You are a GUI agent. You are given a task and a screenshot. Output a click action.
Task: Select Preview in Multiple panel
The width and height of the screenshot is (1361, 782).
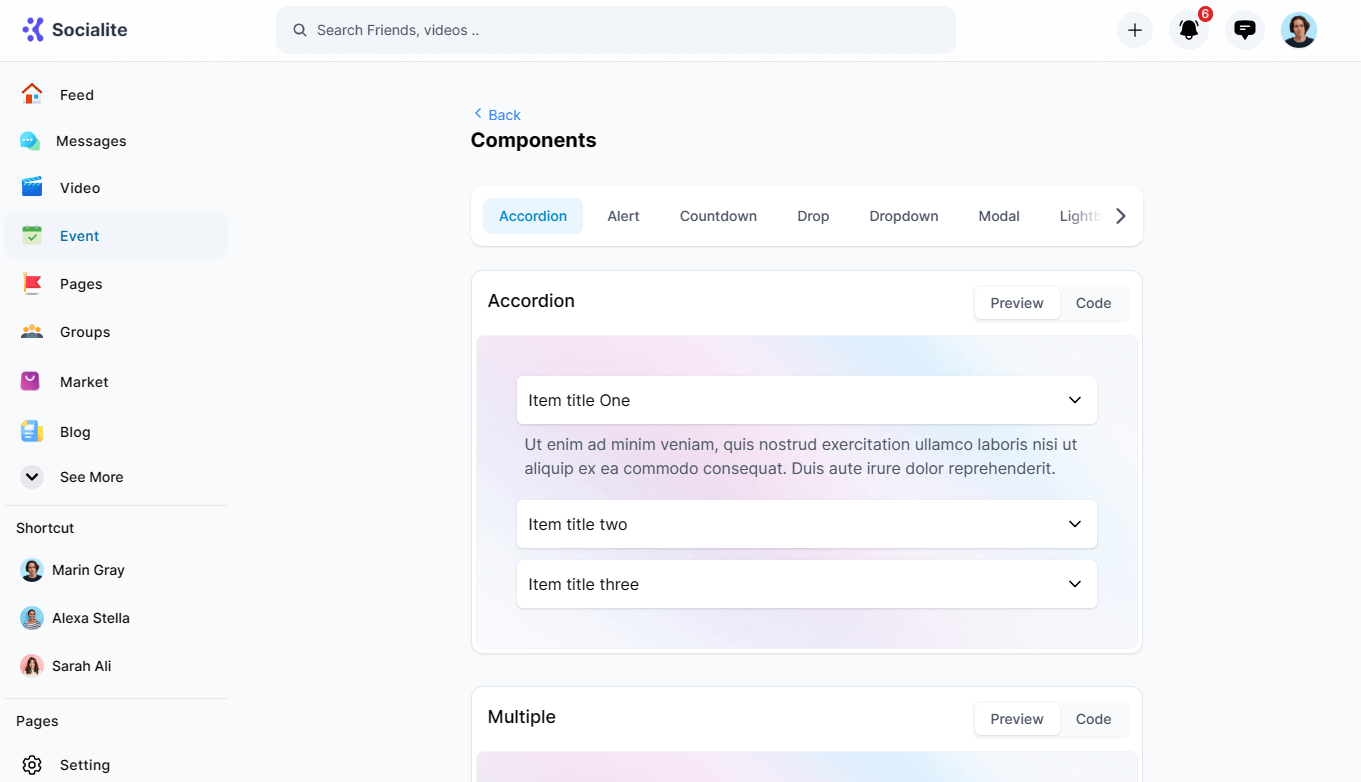1016,719
